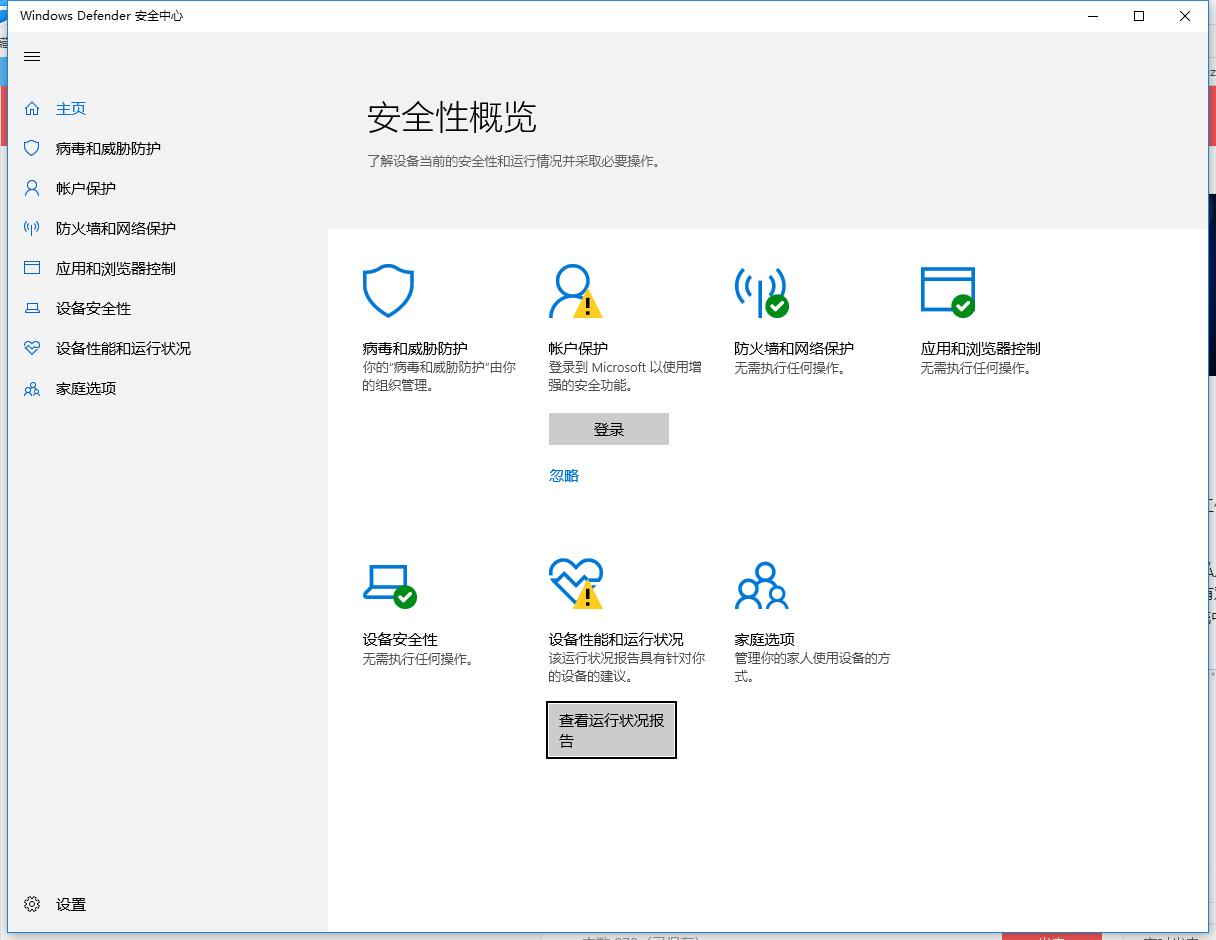Open the 设备性能和运行状况 heart tile
Screen dimensions: 1216x940
point(574,583)
